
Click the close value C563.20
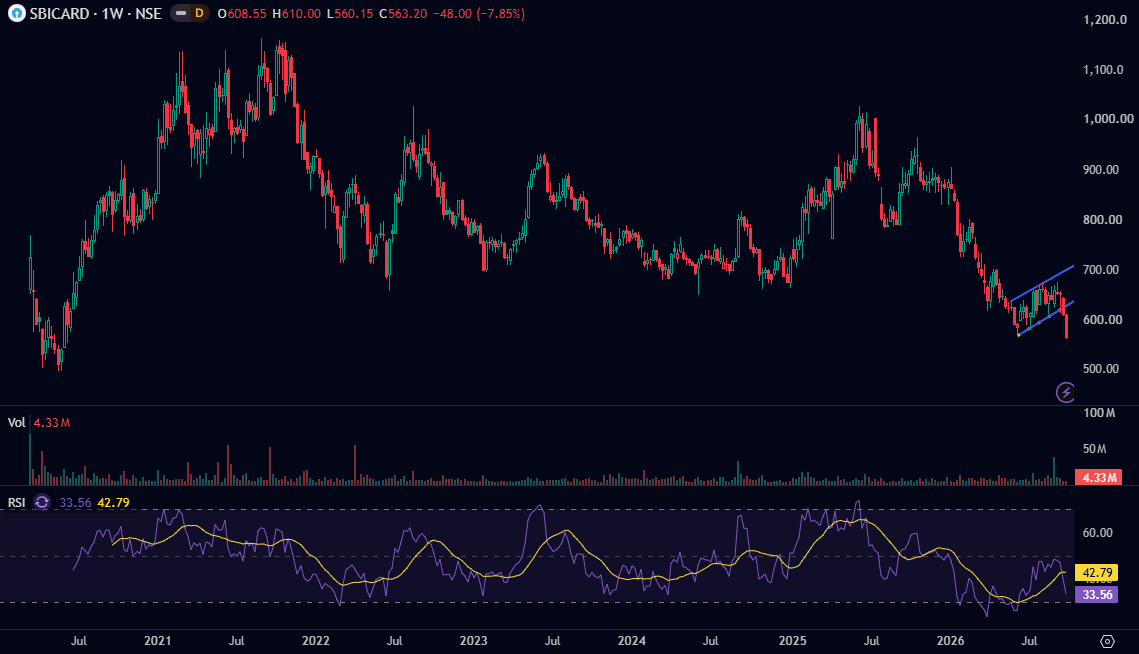click(403, 14)
